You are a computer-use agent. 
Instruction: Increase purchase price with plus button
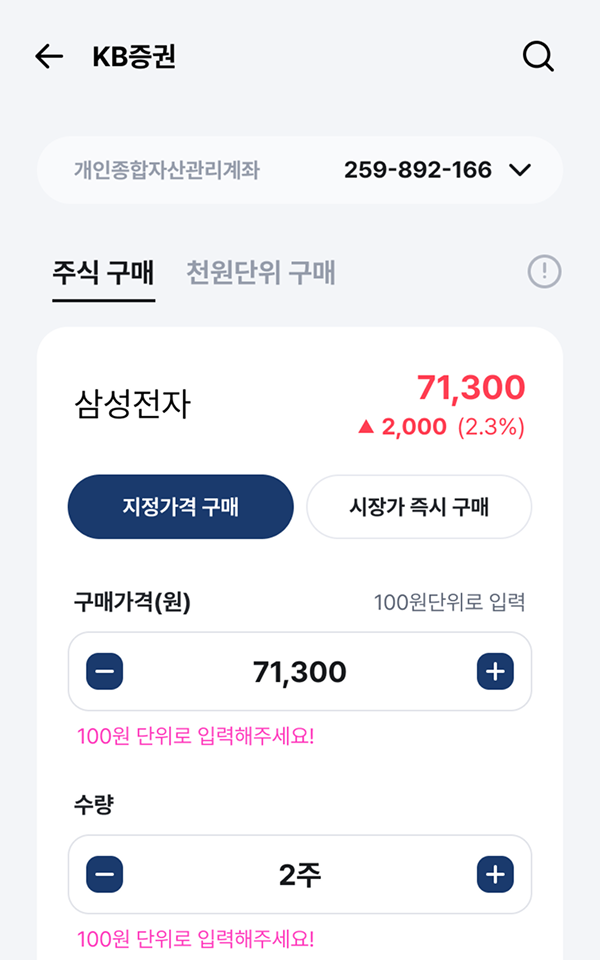click(x=494, y=672)
